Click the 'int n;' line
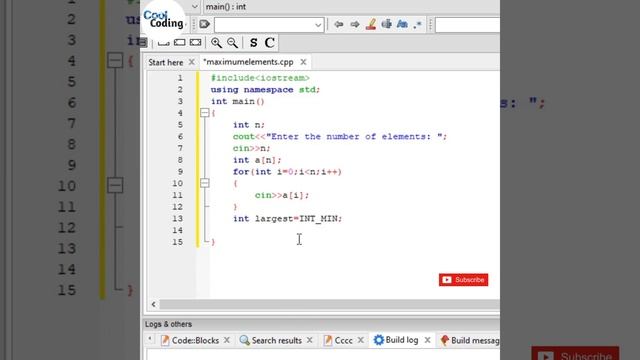640x360 pixels. point(249,125)
